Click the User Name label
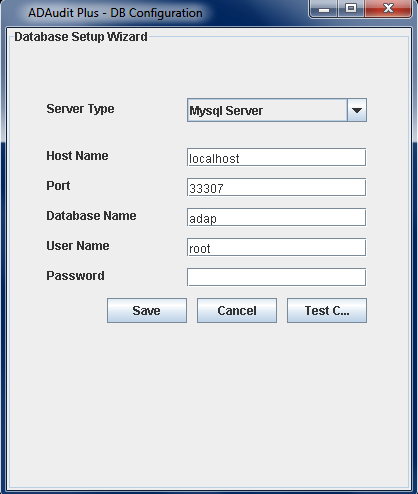Image resolution: width=418 pixels, height=494 pixels. coord(78,246)
